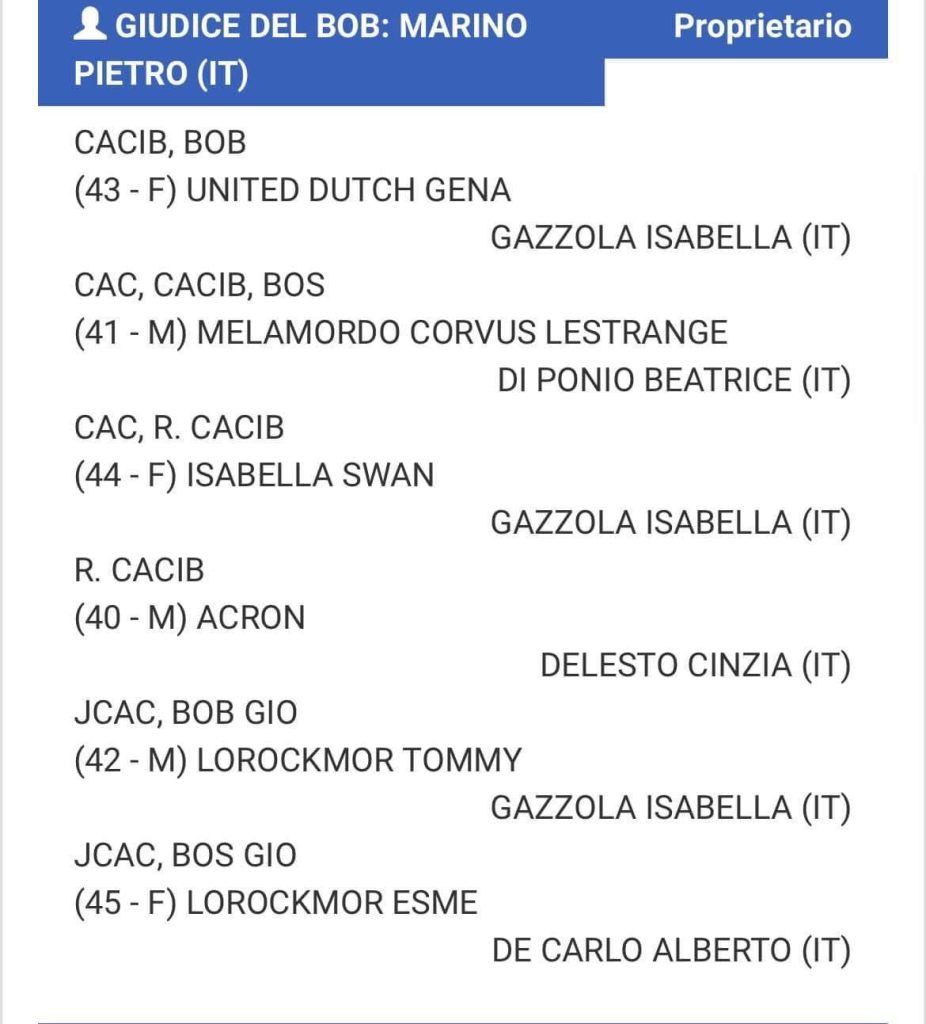
Task: Click the CAC, R. CACIB award label
Action: click(179, 428)
